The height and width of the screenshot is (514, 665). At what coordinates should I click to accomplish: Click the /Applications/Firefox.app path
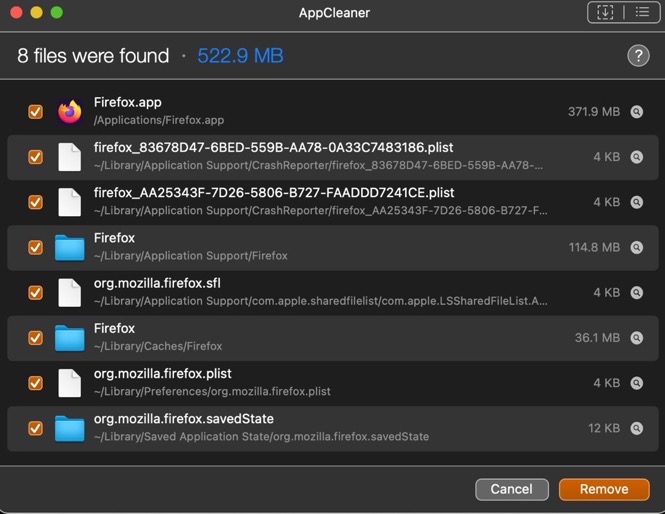(159, 120)
